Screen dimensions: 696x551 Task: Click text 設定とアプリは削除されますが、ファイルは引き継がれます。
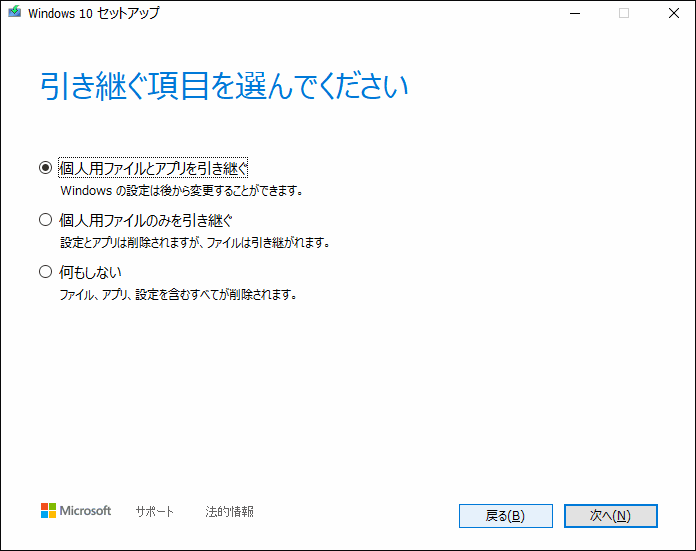point(195,242)
